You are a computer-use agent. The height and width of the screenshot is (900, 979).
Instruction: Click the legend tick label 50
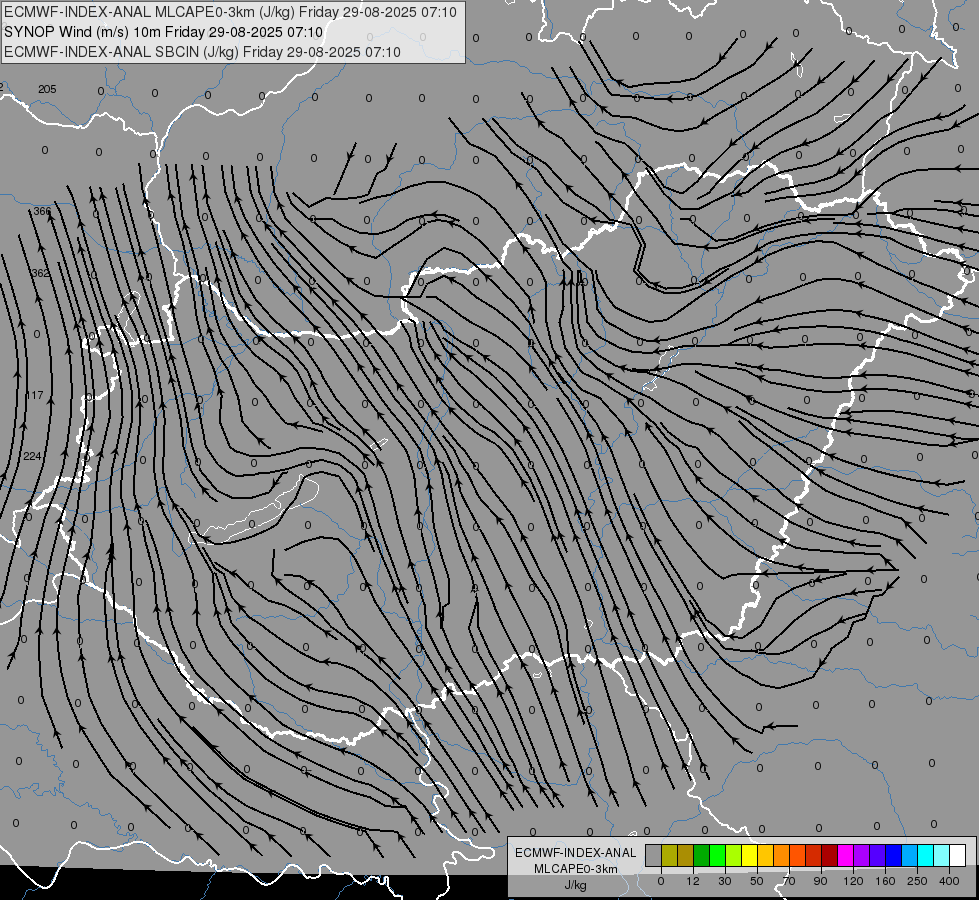[x=757, y=881]
